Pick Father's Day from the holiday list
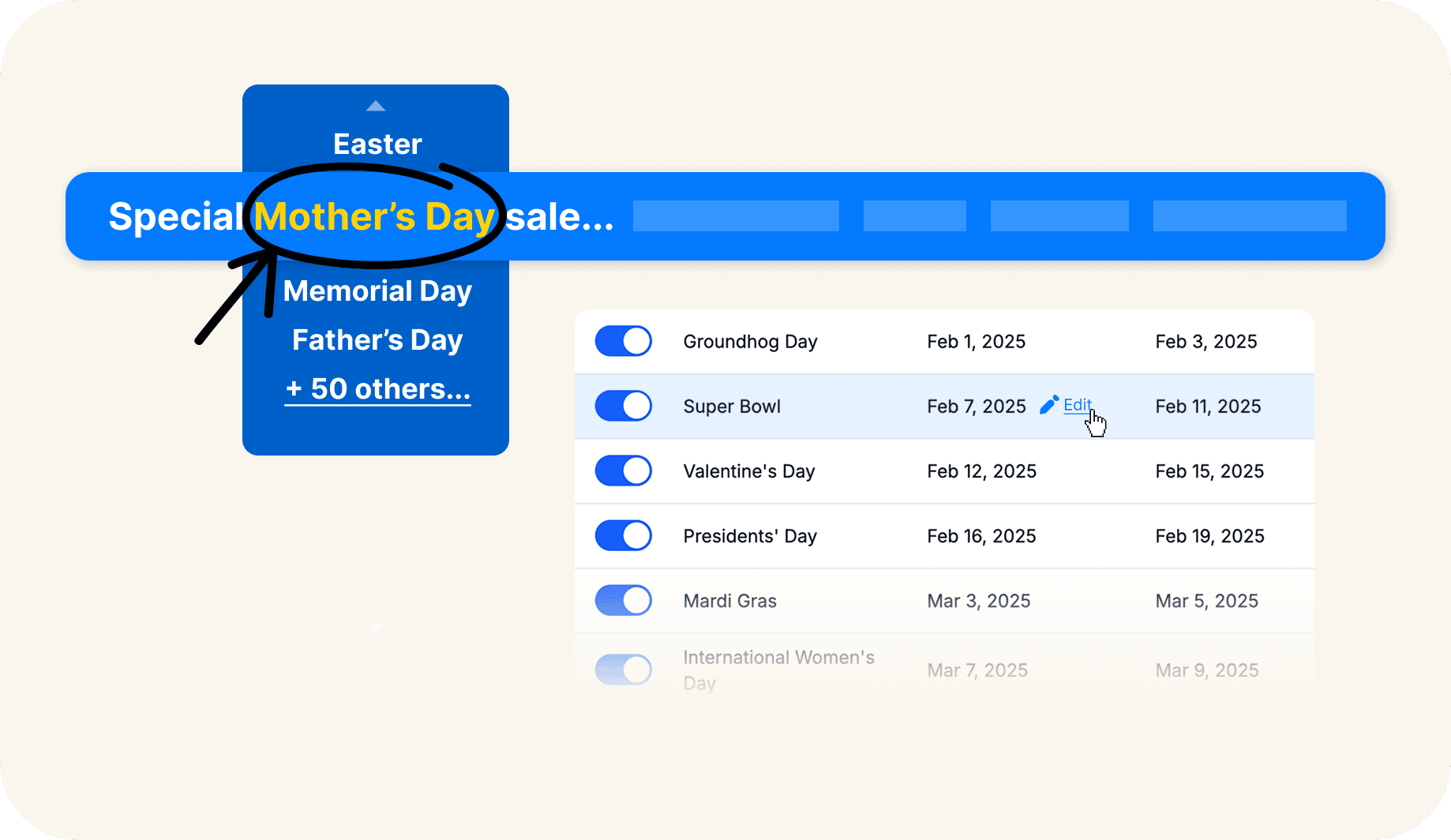 tap(377, 340)
